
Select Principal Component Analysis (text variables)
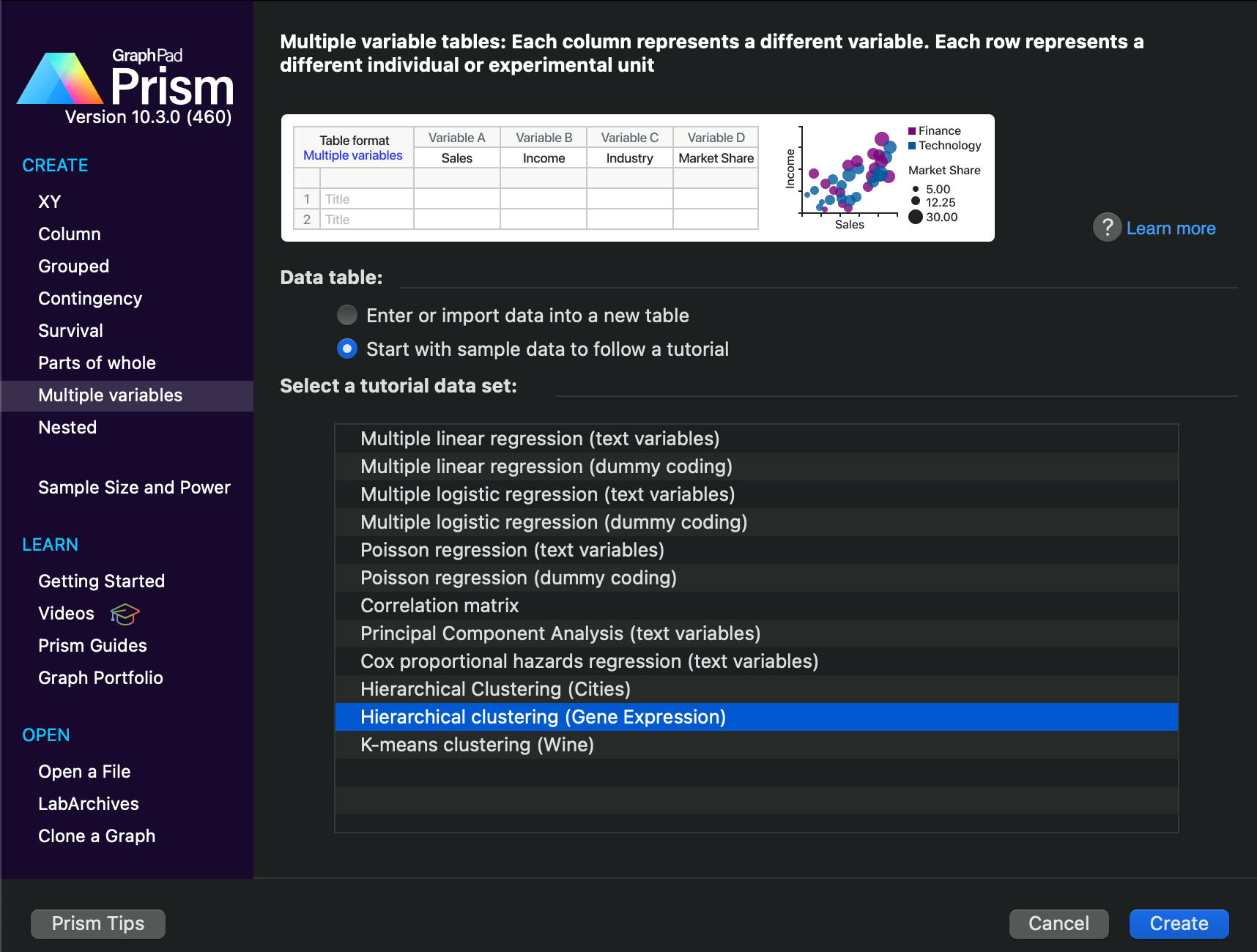tap(560, 633)
